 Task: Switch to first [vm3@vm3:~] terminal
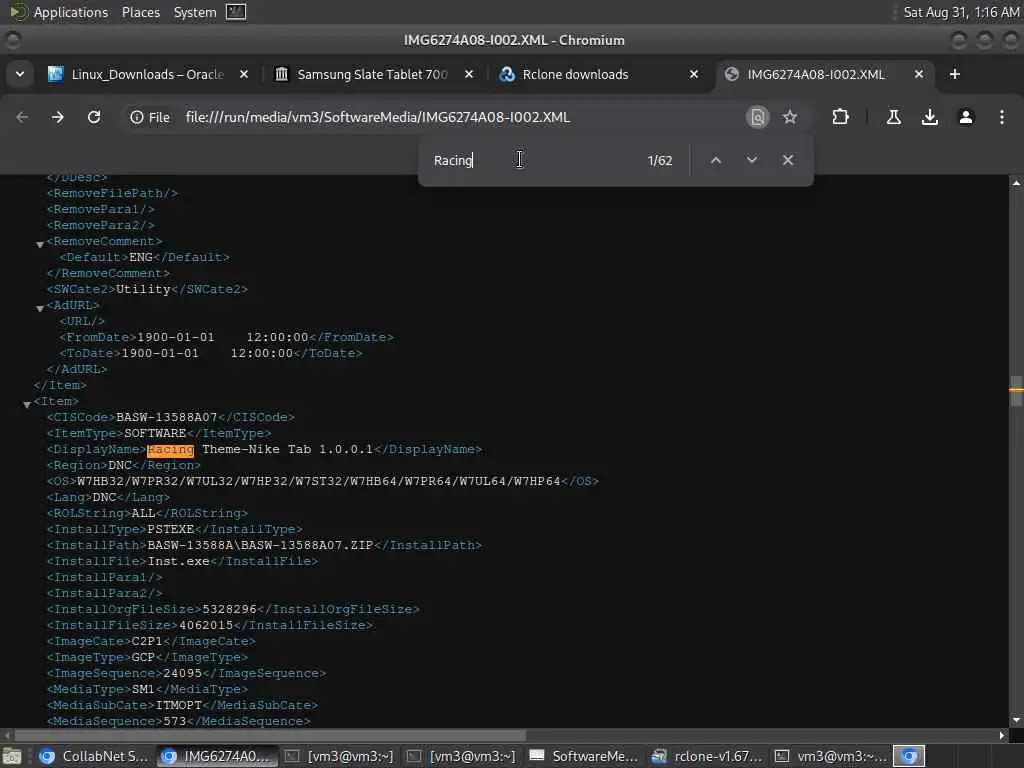coord(338,756)
